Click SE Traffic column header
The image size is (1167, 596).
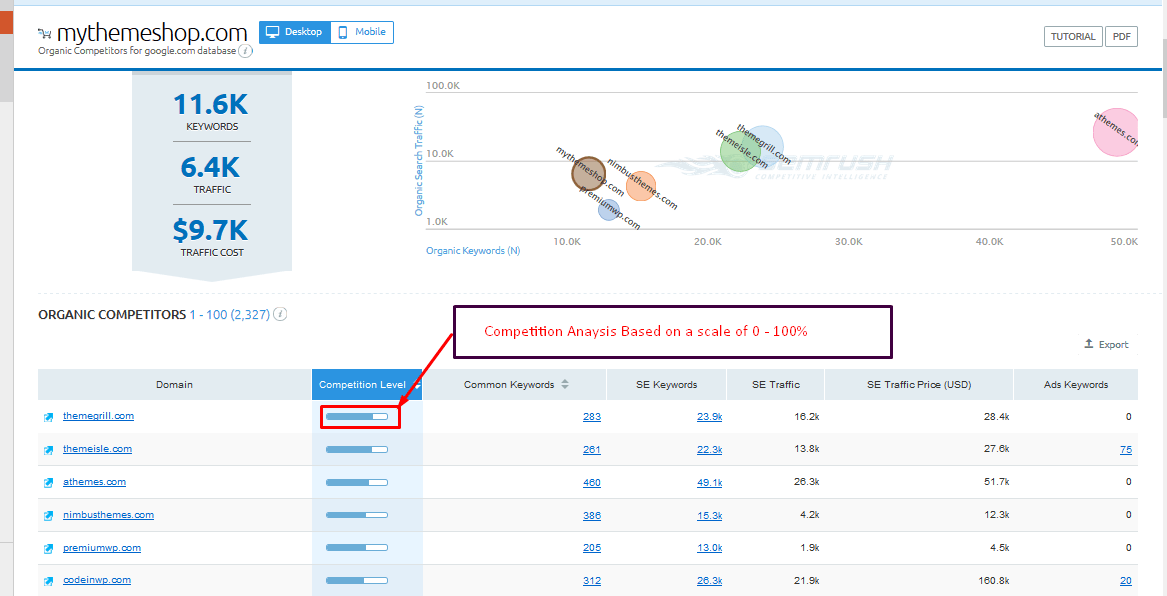[776, 385]
